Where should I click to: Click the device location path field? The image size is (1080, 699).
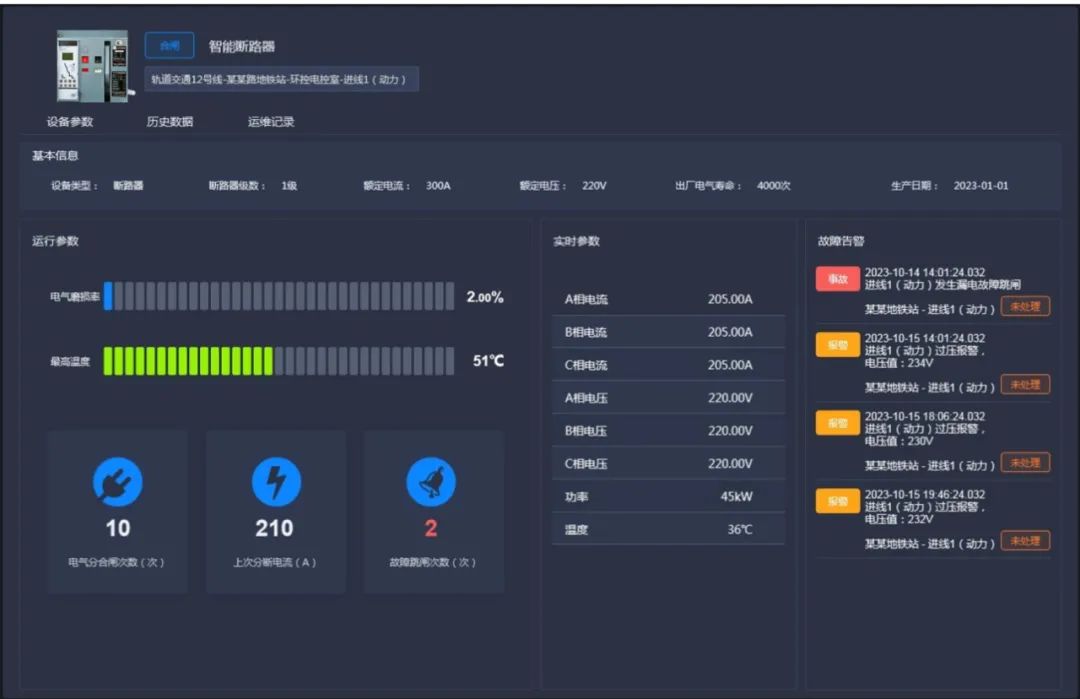(281, 79)
